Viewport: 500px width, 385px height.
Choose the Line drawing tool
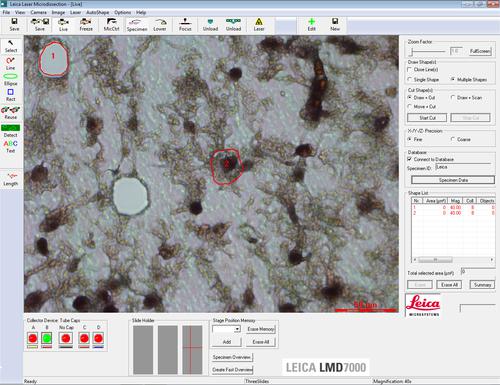click(11, 63)
